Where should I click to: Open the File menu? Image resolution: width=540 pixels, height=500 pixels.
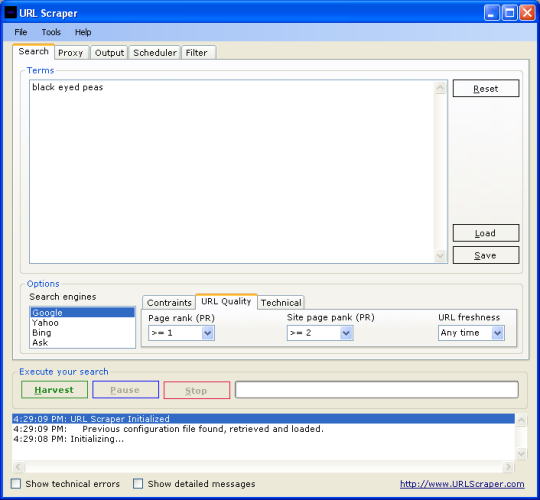(21, 32)
